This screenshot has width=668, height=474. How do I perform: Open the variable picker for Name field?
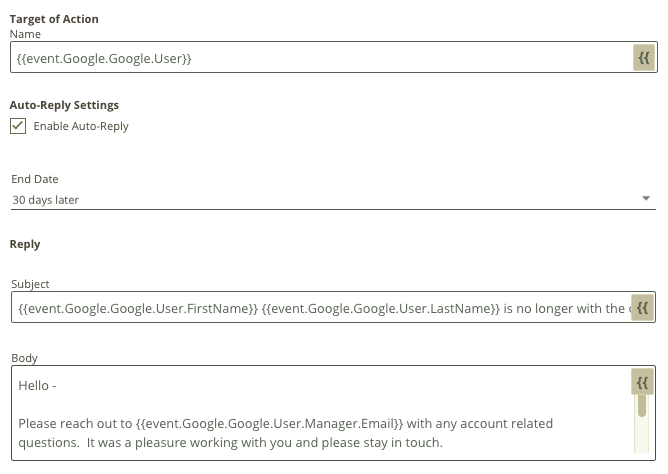pyautogui.click(x=644, y=57)
